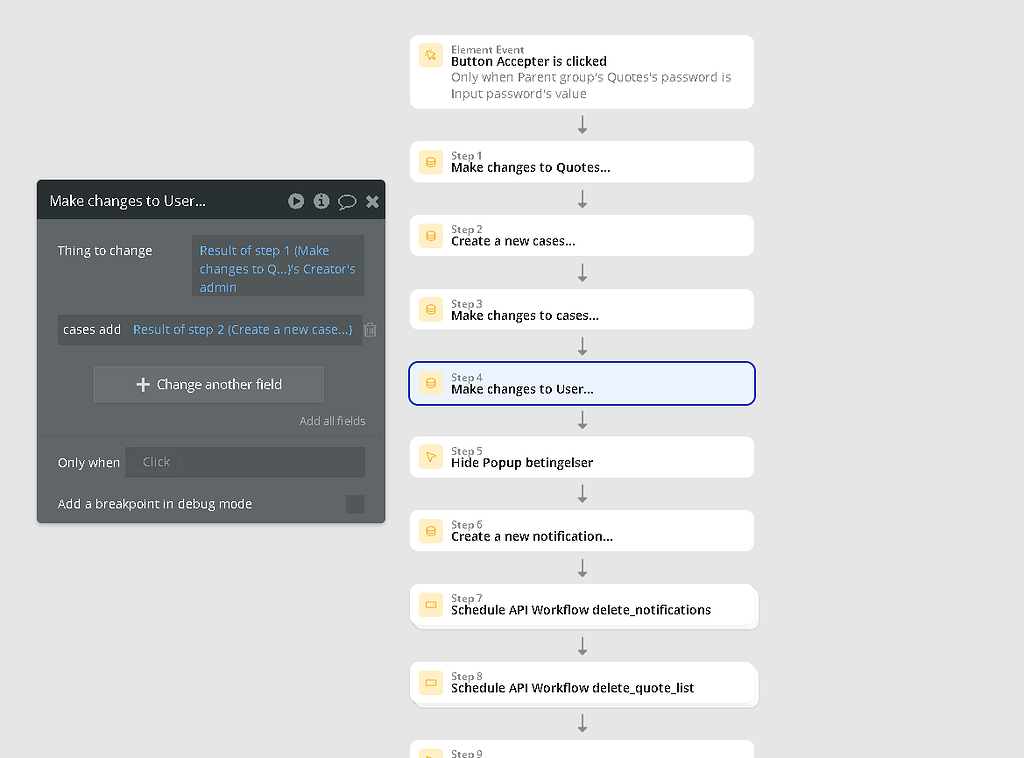Click the play icon to run this workflow
The image size is (1024, 758).
[296, 201]
